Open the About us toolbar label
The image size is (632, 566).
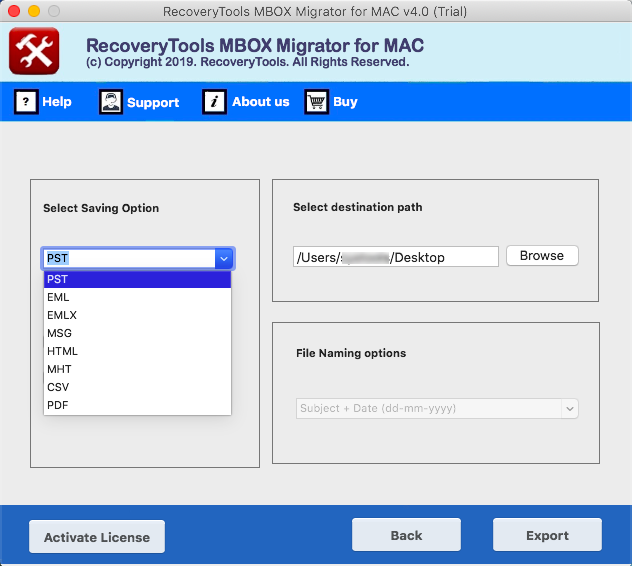[x=261, y=102]
